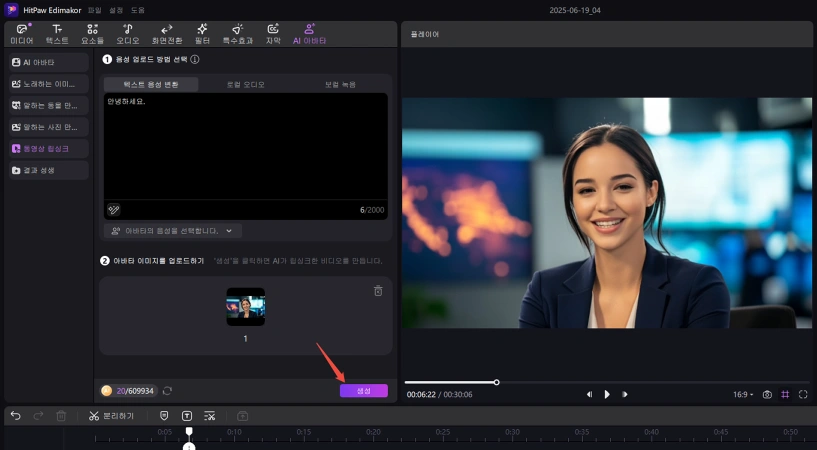The width and height of the screenshot is (817, 450).
Task: Select 동영상 립싱크 sidebar item
Action: tap(49, 148)
